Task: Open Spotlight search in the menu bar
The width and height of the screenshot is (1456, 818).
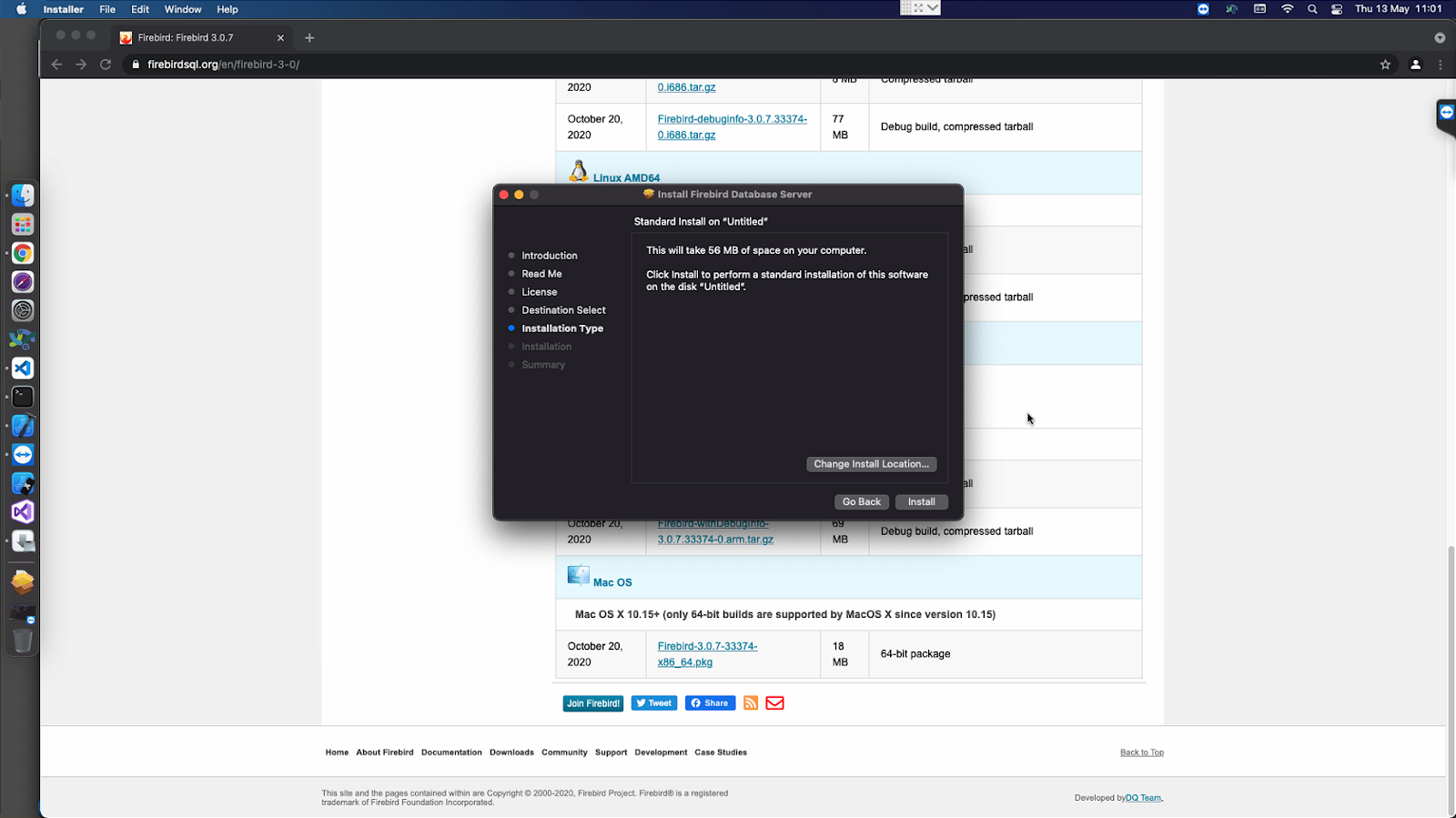Action: (1312, 9)
